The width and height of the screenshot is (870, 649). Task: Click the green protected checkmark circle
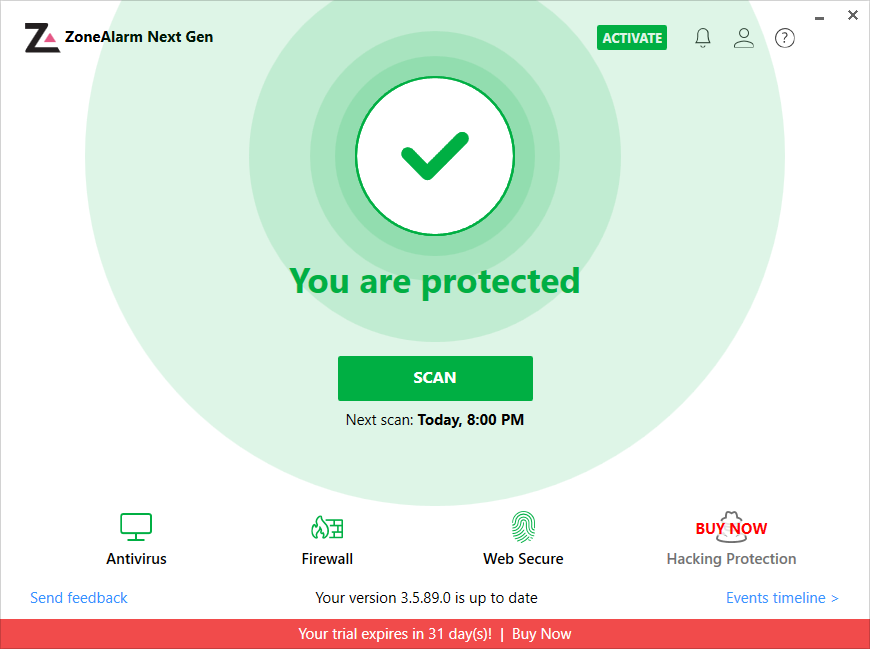[435, 156]
